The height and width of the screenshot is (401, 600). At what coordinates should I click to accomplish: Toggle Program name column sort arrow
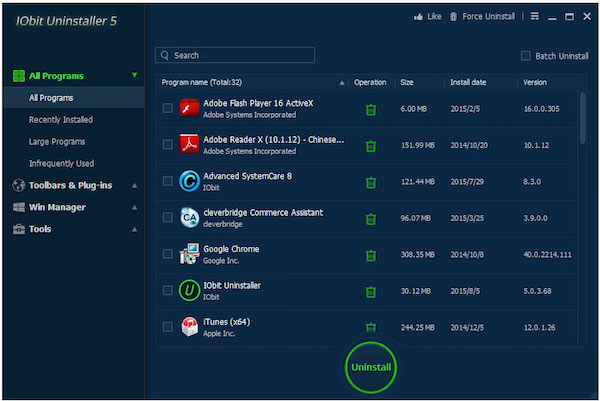342,83
